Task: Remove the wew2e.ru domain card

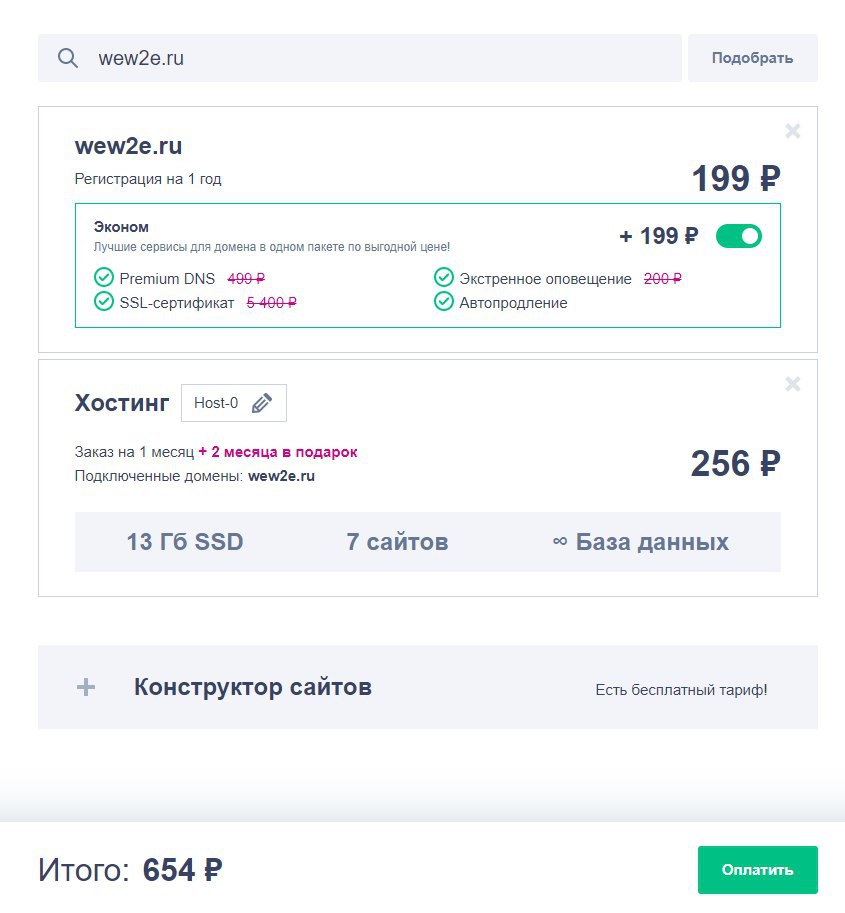Action: 793,131
